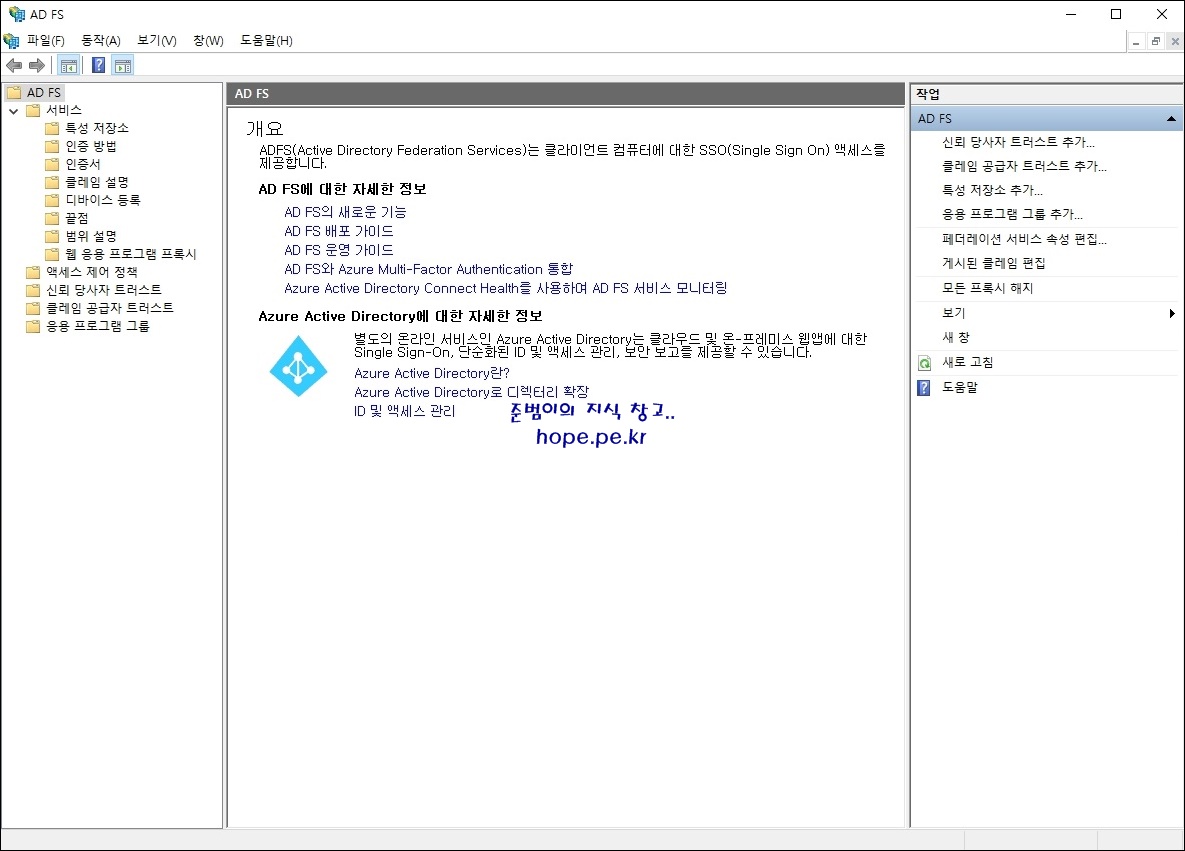Click the 도움말 question mark icon in actions
Image resolution: width=1185 pixels, height=851 pixels.
[x=924, y=388]
